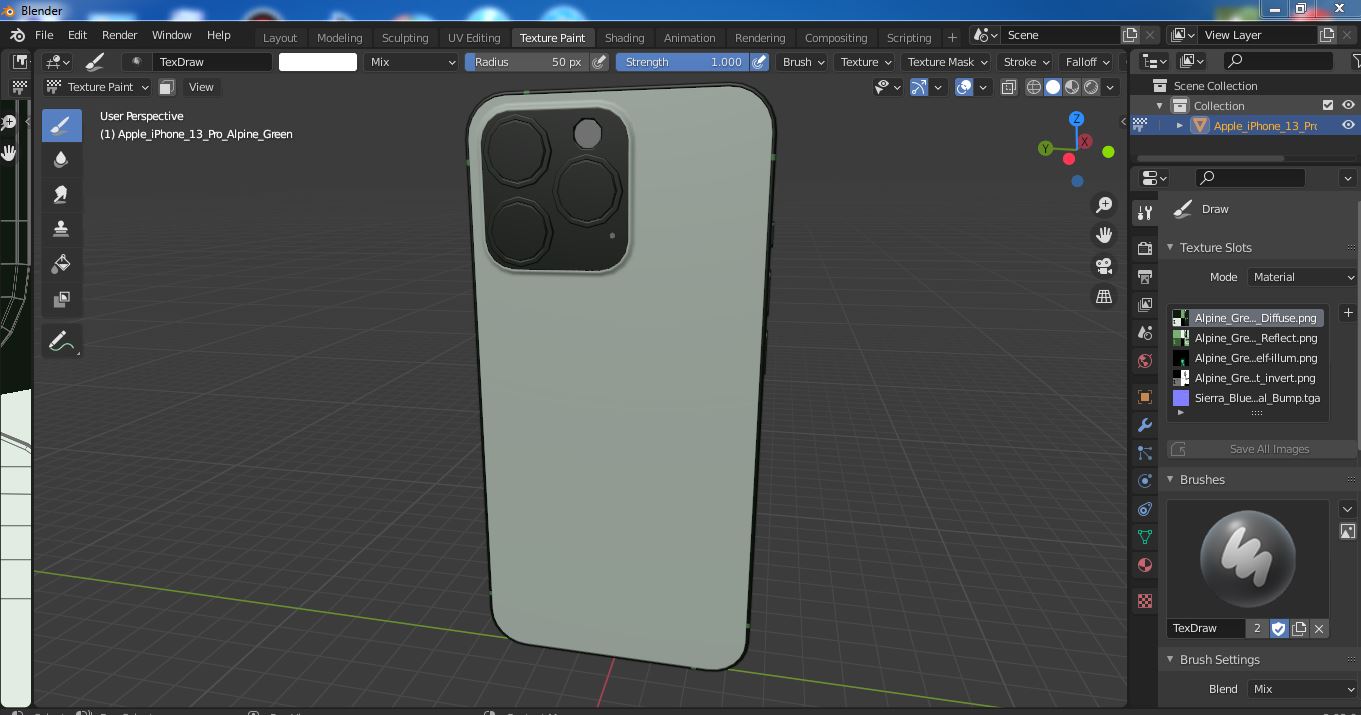Viewport: 1361px width, 715px height.
Task: Open the Object properties tab
Action: [x=1145, y=397]
